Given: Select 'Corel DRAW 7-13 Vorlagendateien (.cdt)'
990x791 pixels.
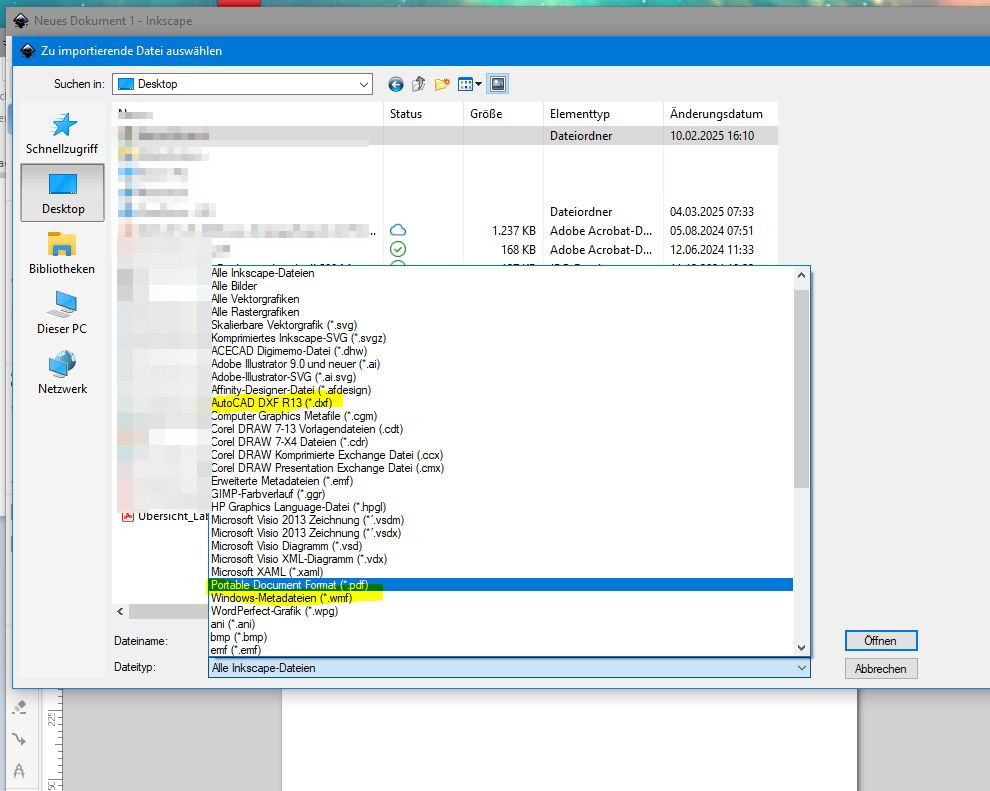Looking at the screenshot, I should pyautogui.click(x=307, y=429).
